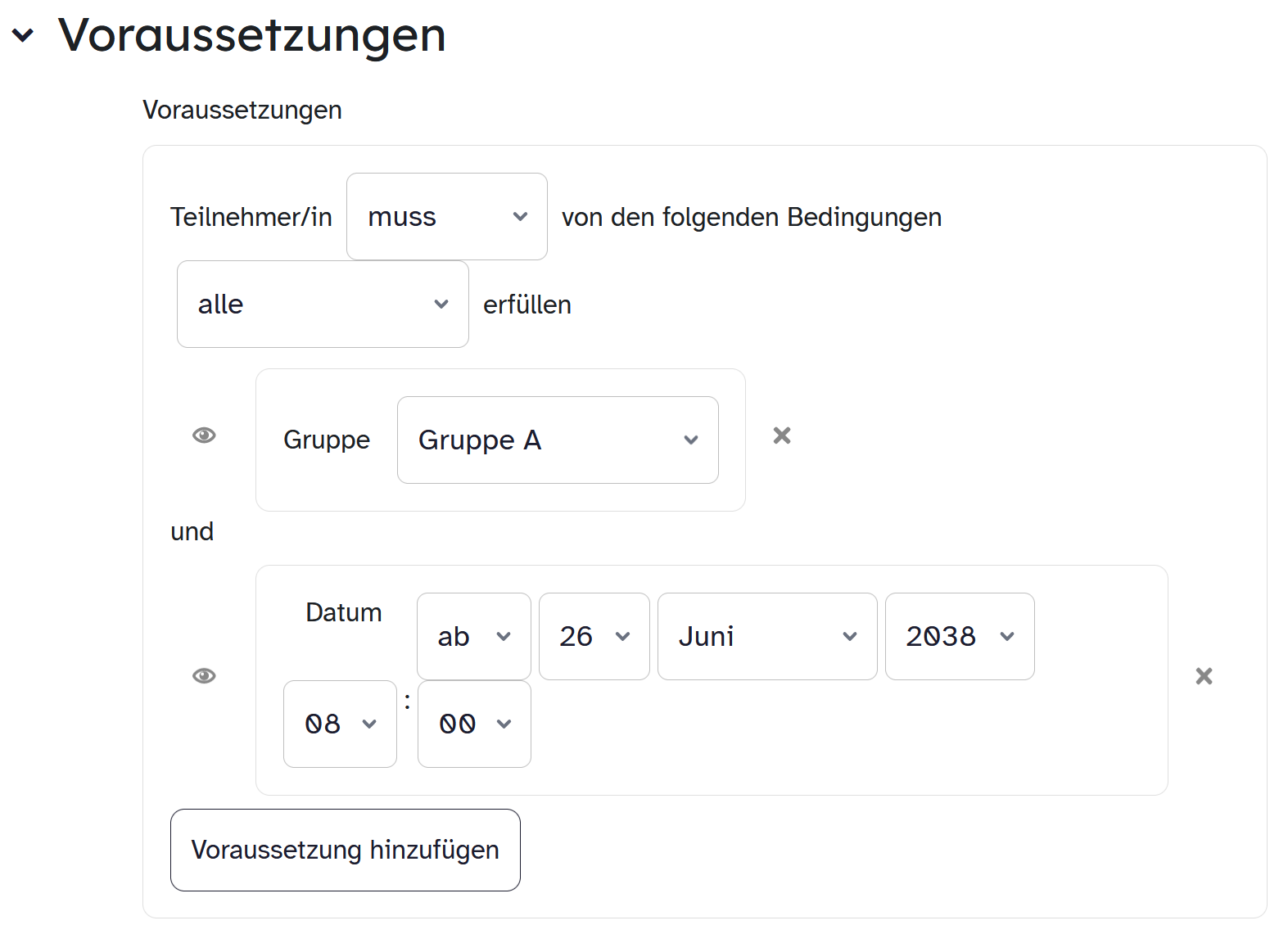1288x934 pixels.
Task: Toggle eye visibility for Gruppe condition
Action: (204, 435)
